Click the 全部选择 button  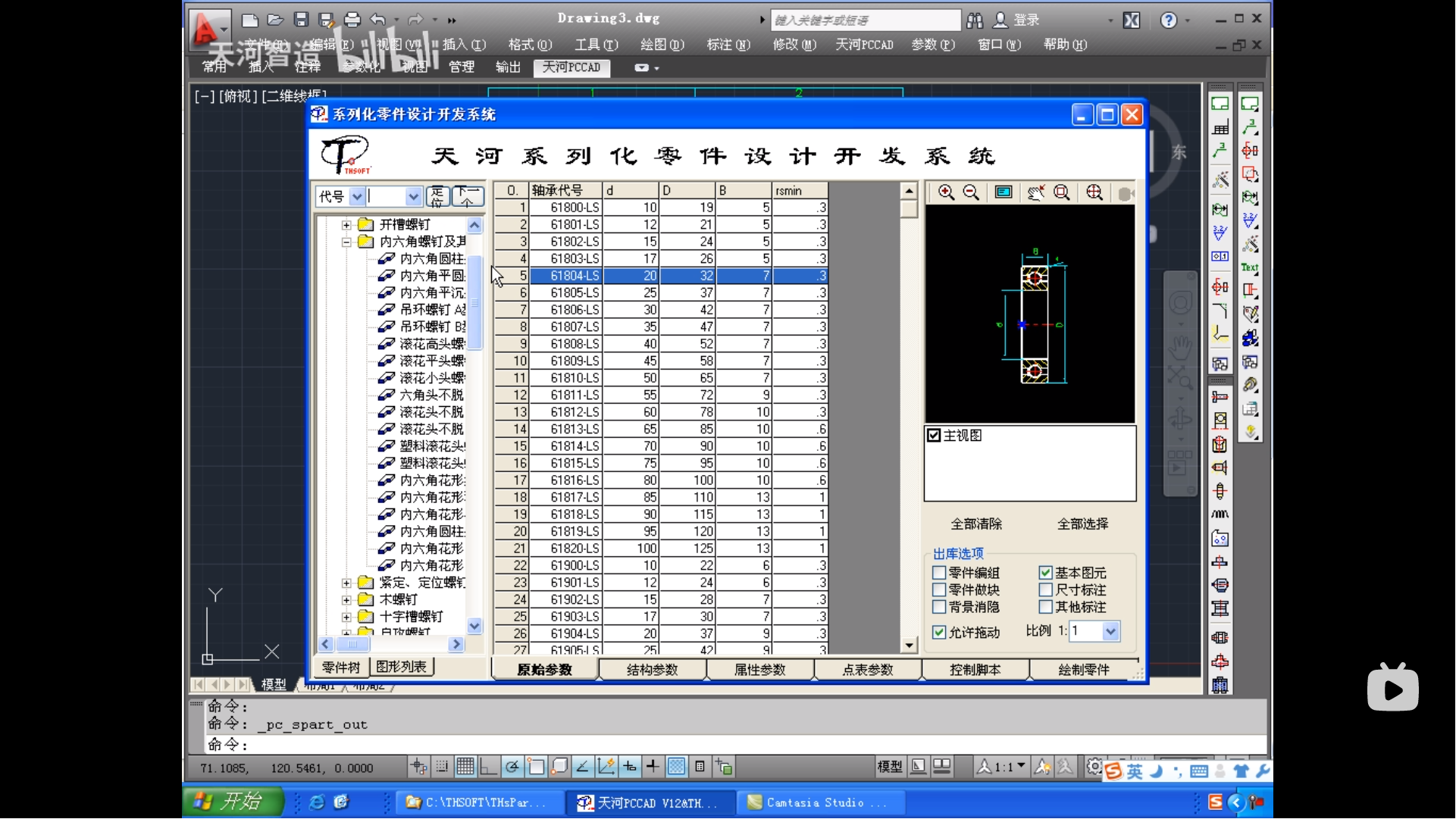pos(1082,524)
